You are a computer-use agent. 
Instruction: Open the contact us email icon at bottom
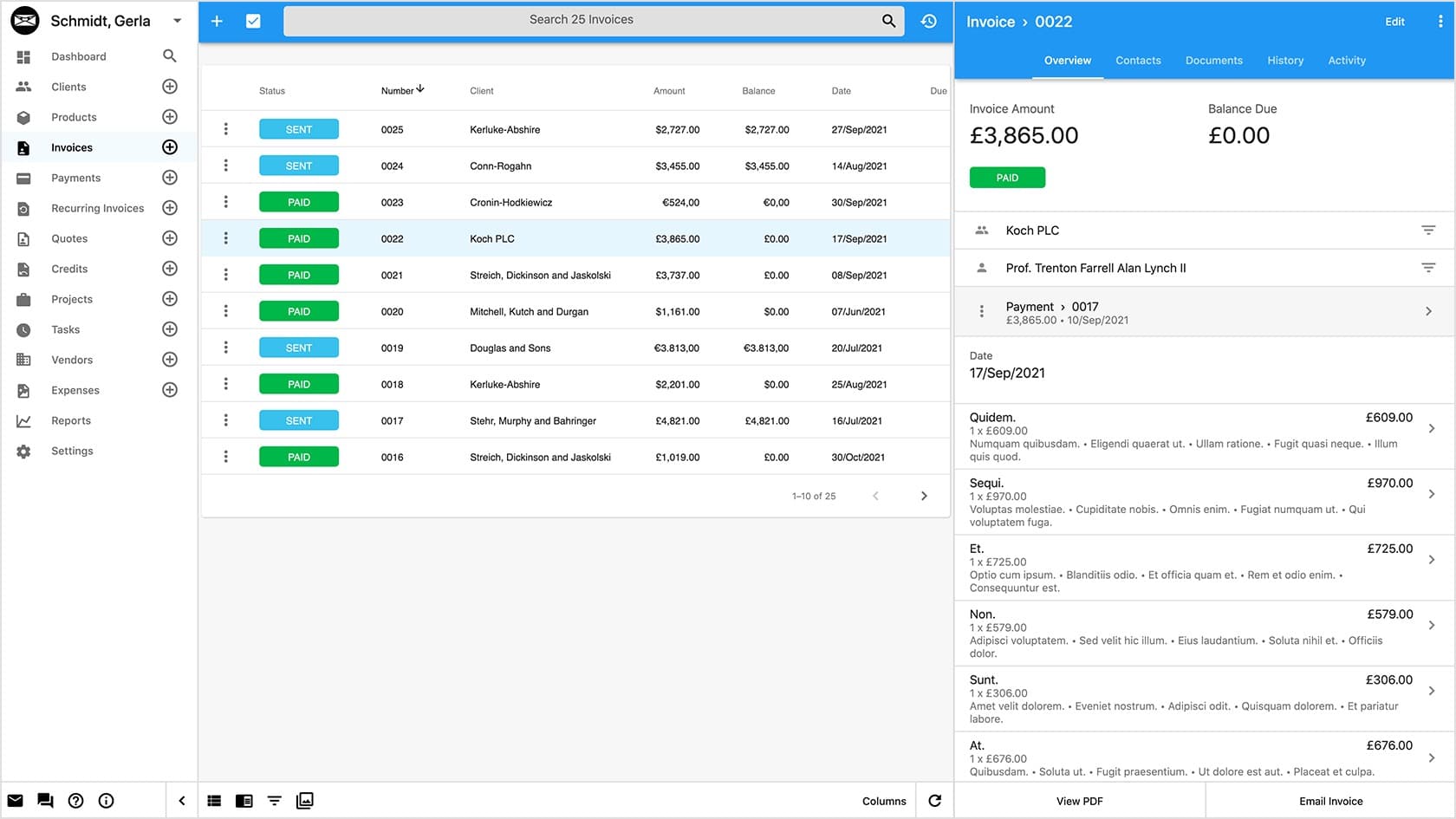[15, 800]
